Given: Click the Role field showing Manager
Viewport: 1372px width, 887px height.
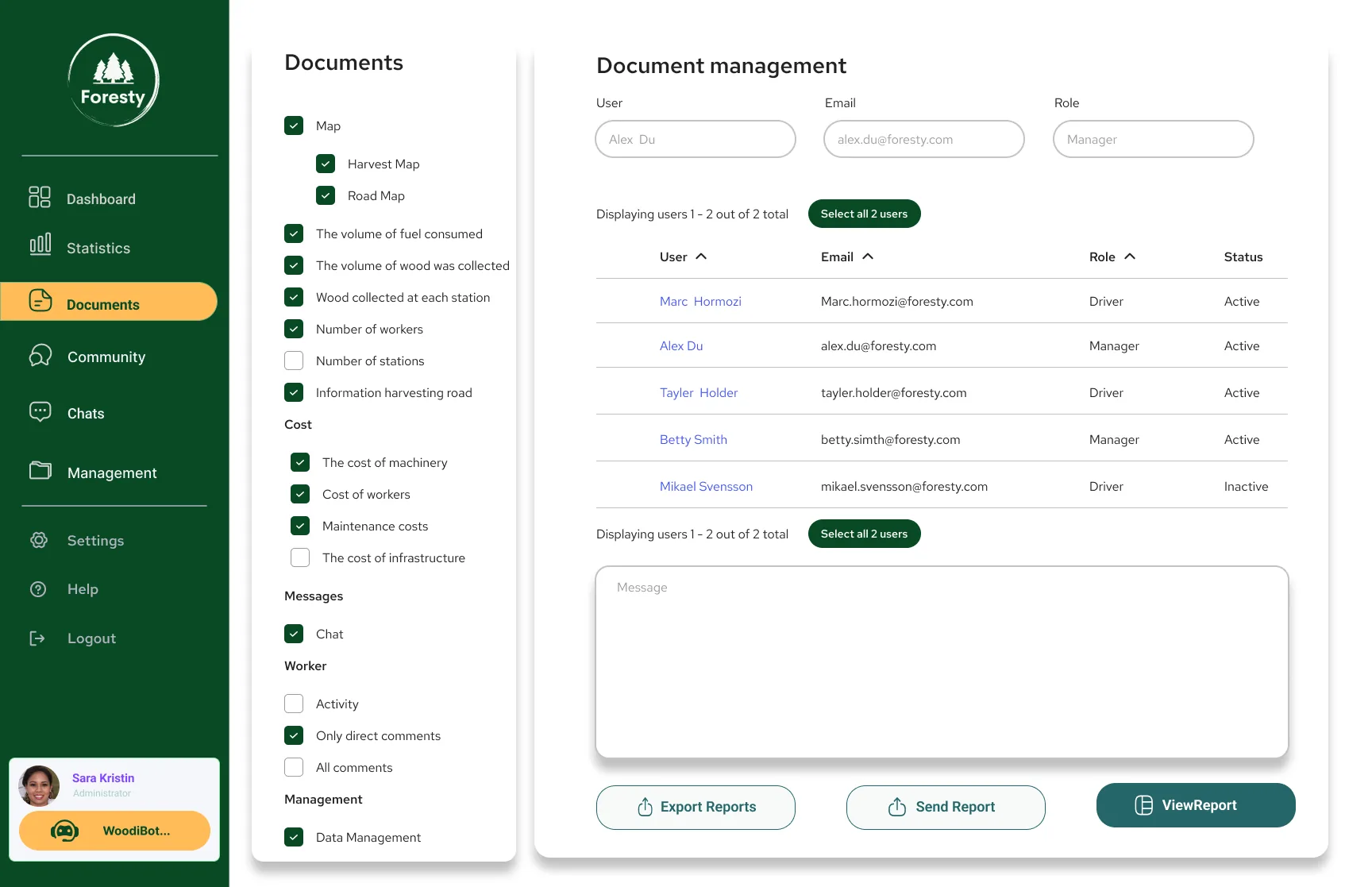Looking at the screenshot, I should click(x=1153, y=139).
